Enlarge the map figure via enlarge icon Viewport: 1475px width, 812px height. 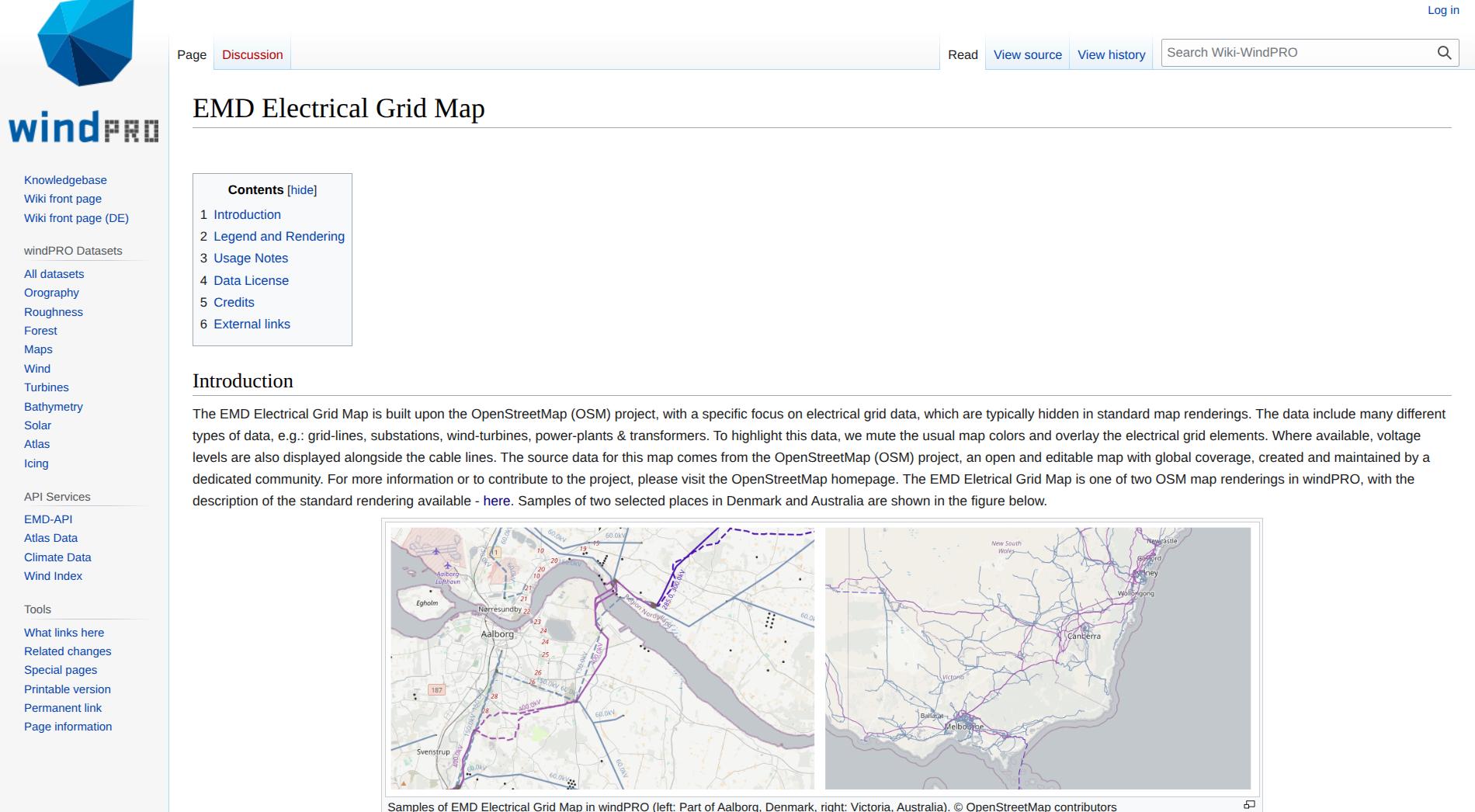click(1249, 805)
